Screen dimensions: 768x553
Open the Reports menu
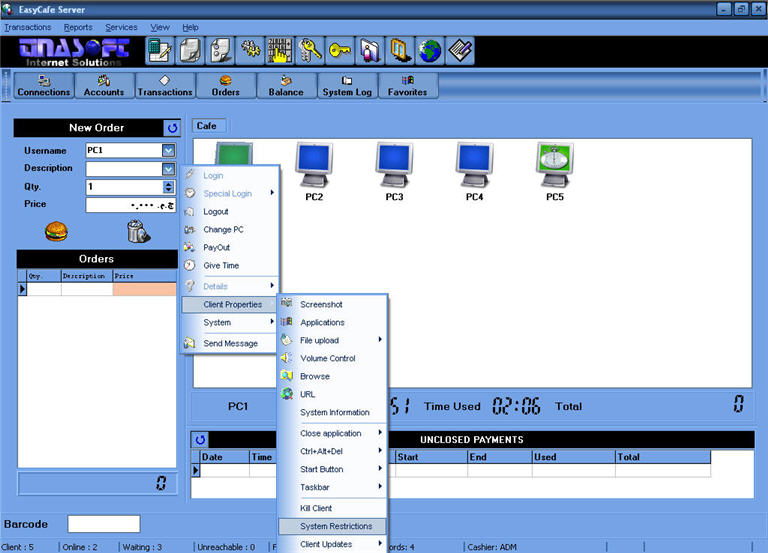[78, 27]
